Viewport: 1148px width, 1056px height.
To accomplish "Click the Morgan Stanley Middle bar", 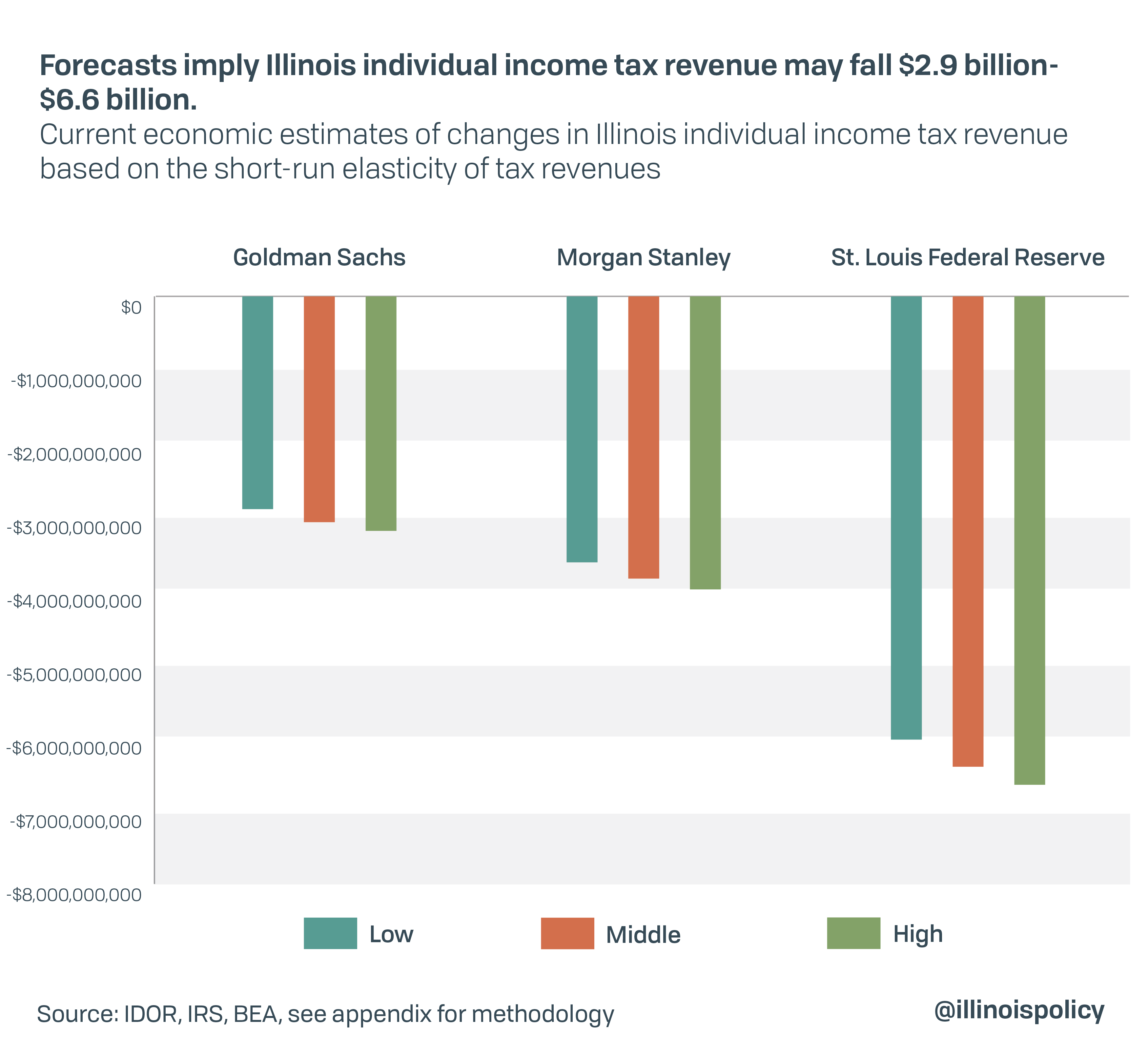I will click(x=644, y=437).
